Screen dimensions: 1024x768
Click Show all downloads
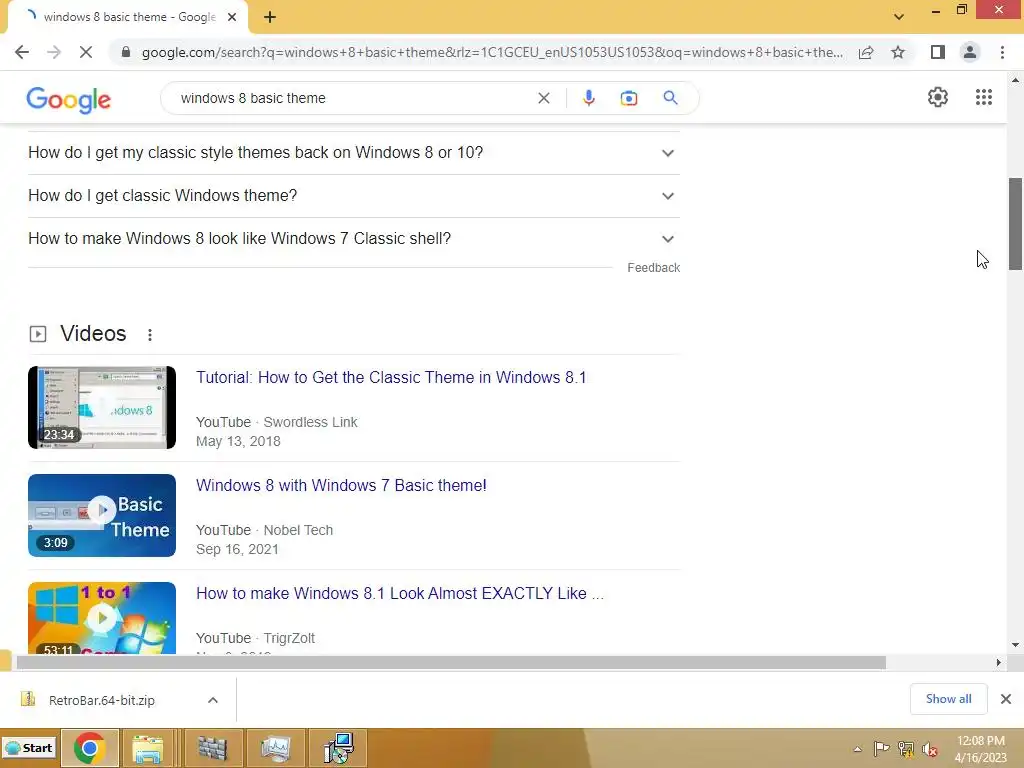click(948, 699)
